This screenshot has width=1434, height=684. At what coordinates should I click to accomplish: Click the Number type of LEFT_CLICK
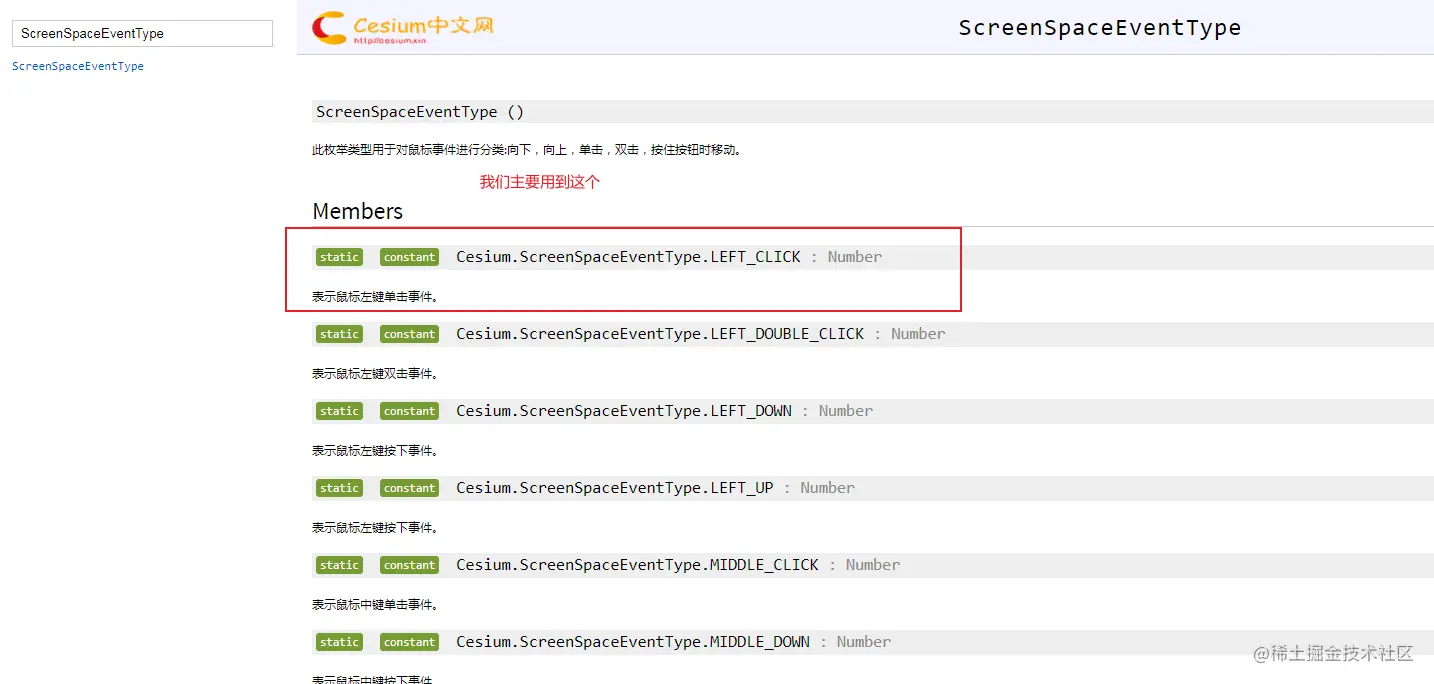(855, 257)
